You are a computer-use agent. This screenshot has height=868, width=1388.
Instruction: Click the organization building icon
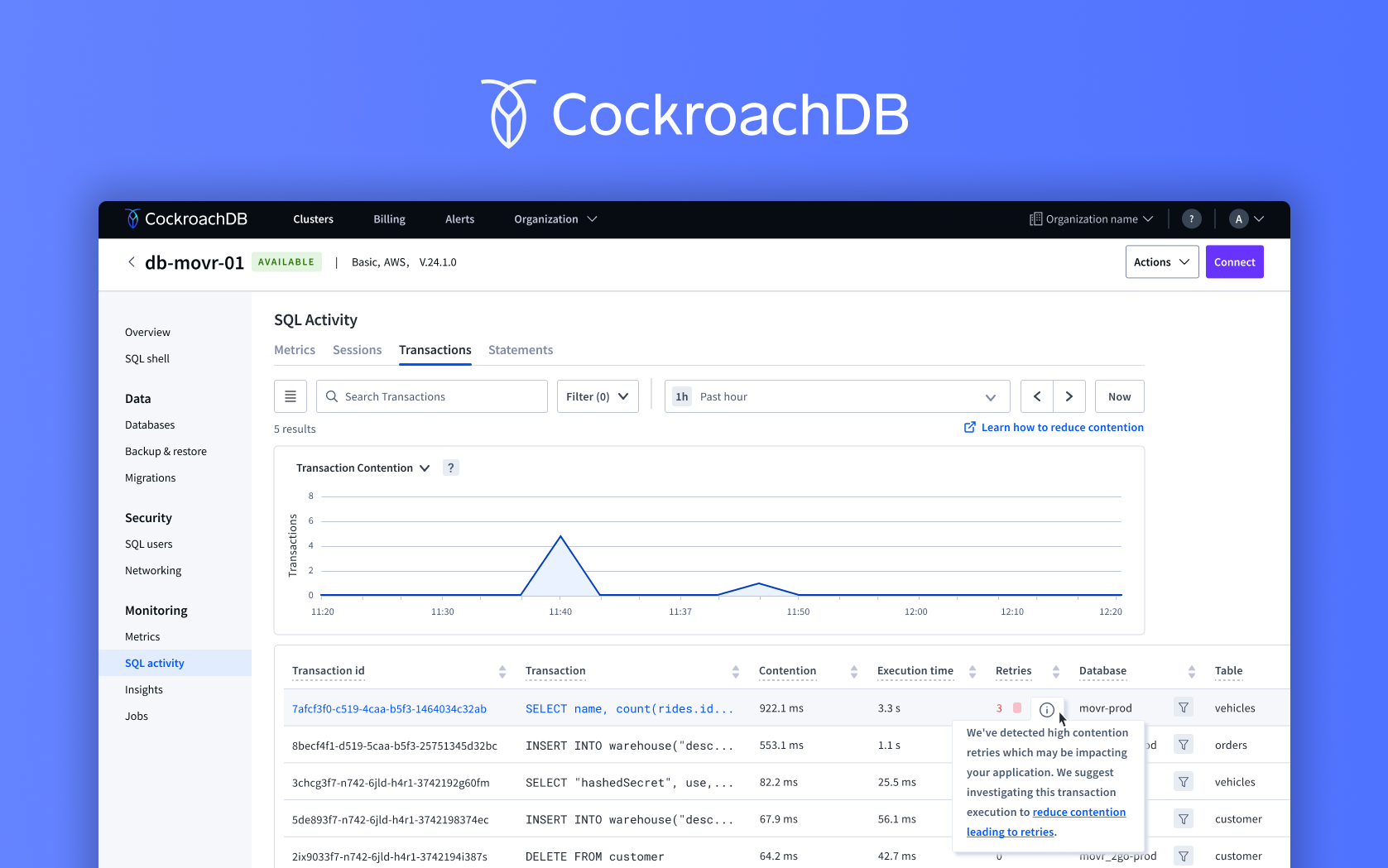pyautogui.click(x=1035, y=219)
